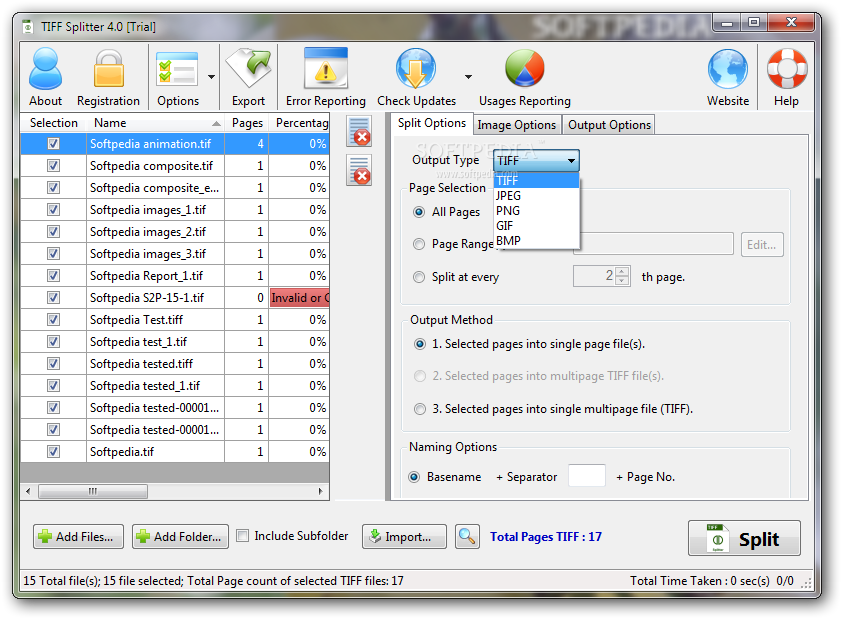Viewport: 842px width, 619px height.
Task: Click the Export toolbar icon
Action: tap(249, 69)
